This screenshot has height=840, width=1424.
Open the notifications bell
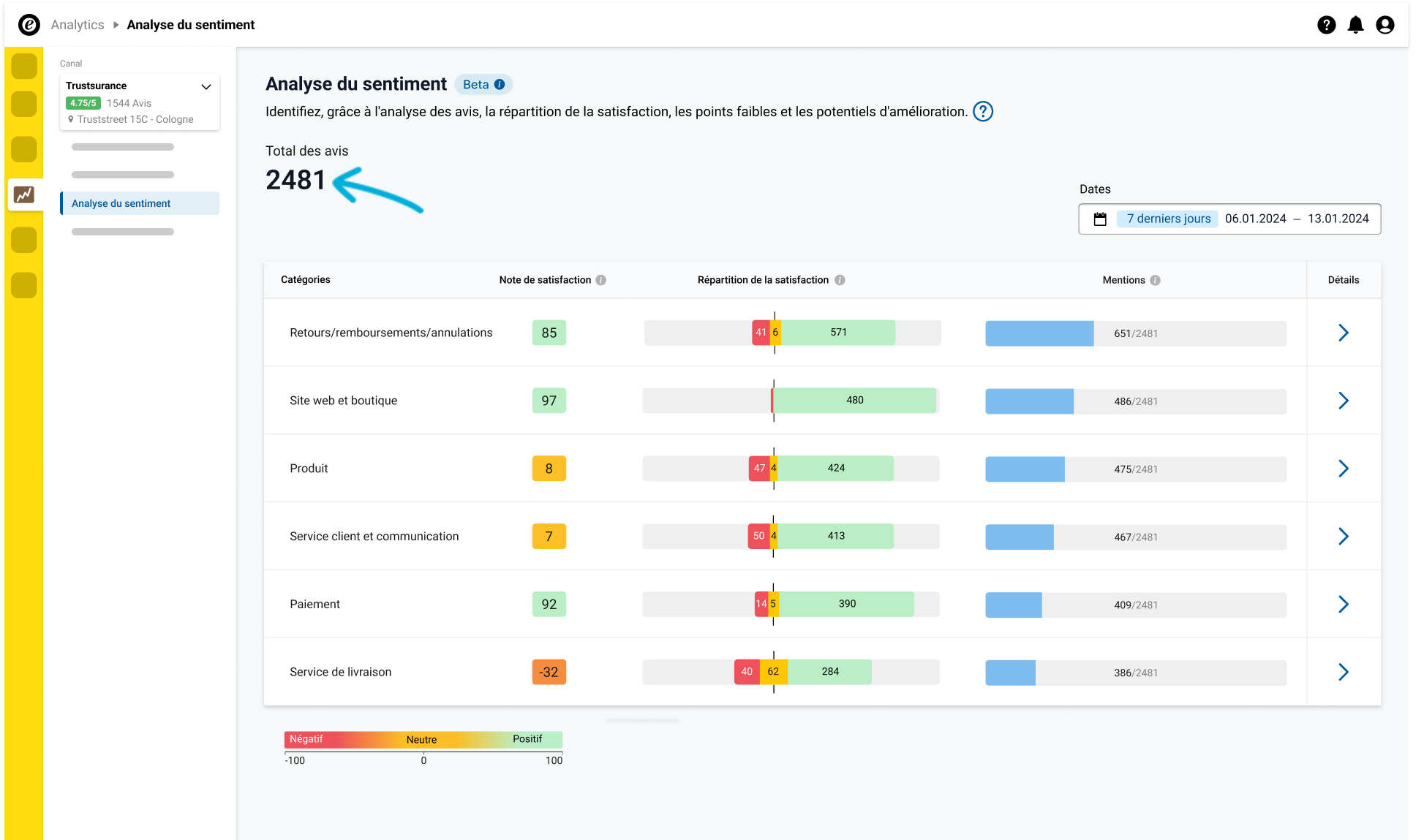point(1356,25)
